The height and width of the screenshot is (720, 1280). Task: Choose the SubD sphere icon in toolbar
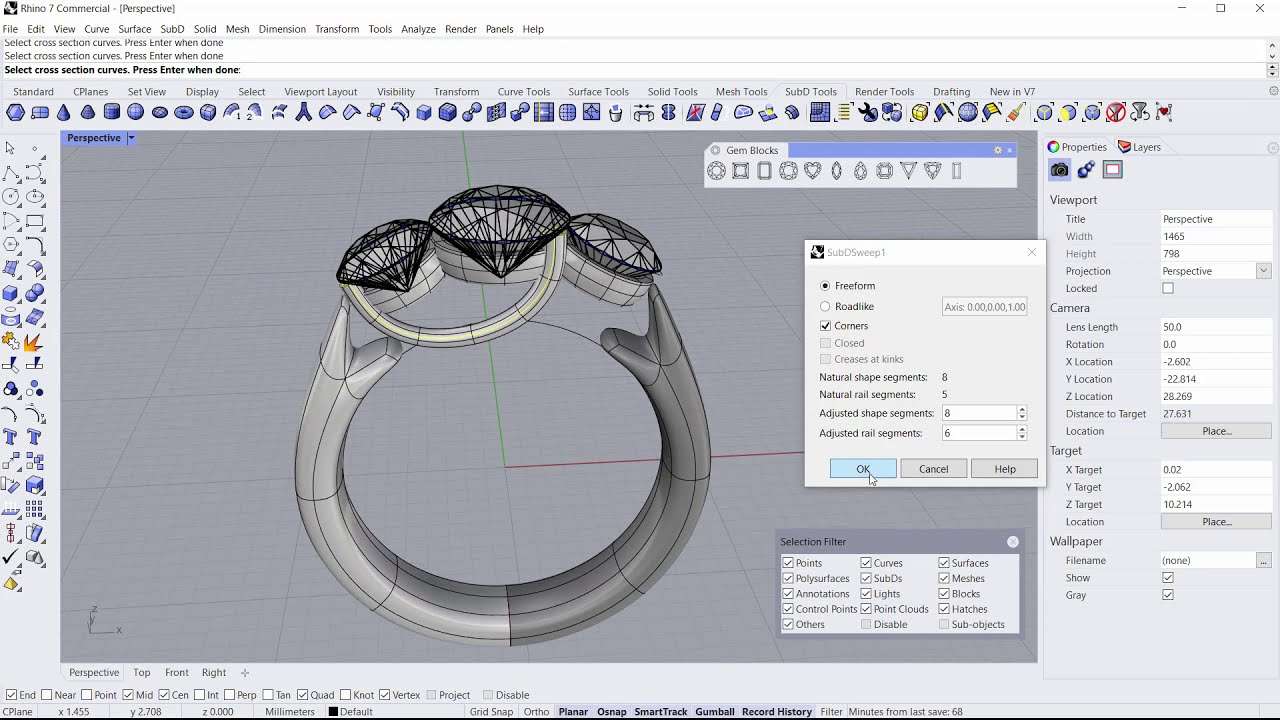point(136,113)
